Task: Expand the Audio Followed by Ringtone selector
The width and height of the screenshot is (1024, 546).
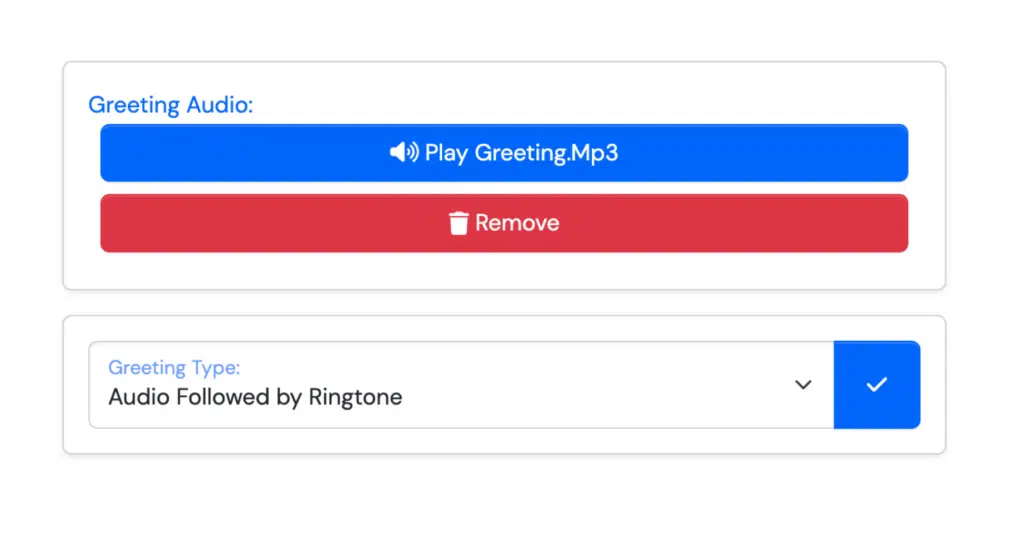Action: pos(462,385)
